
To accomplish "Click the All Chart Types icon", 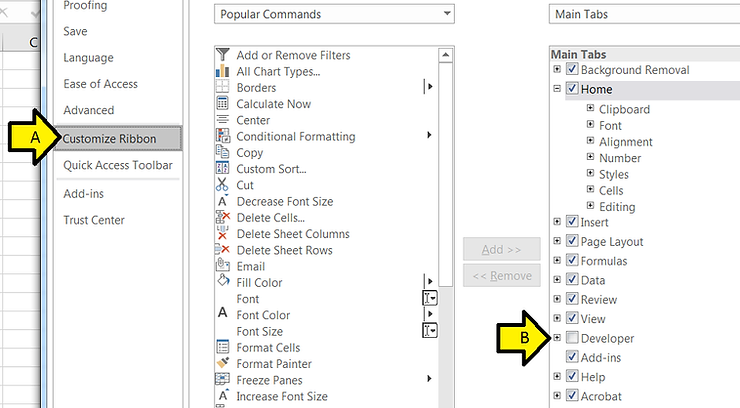I will [x=222, y=71].
